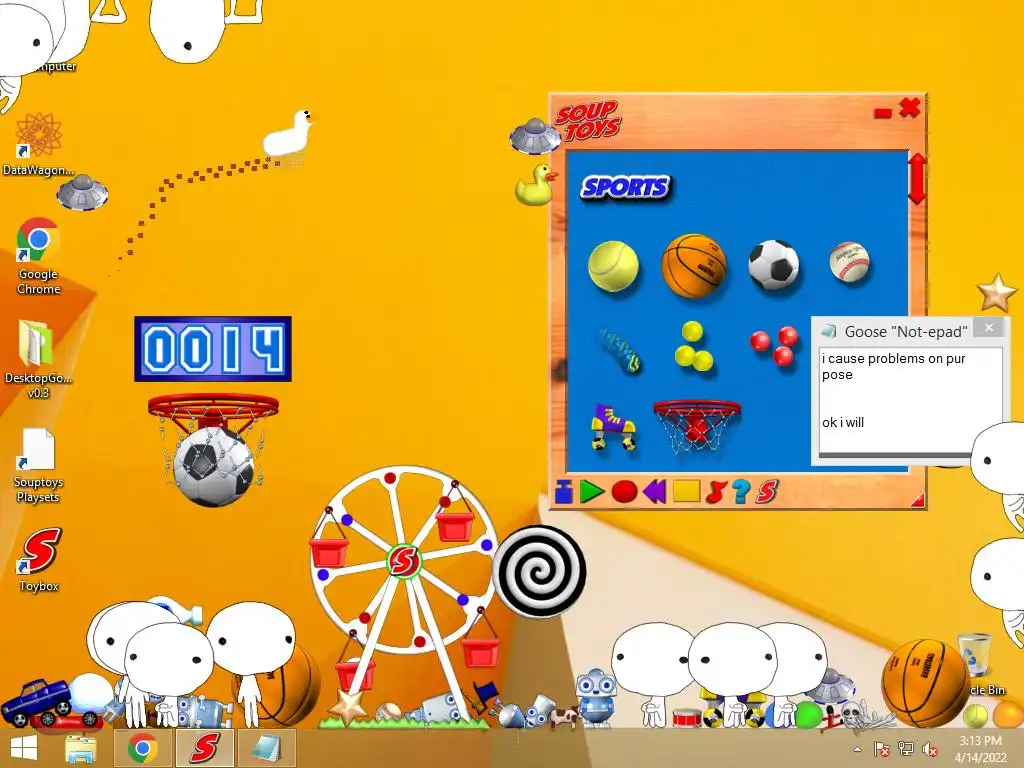1024x768 pixels.
Task: Select the baseball in Sports toybox
Action: pyautogui.click(x=850, y=262)
